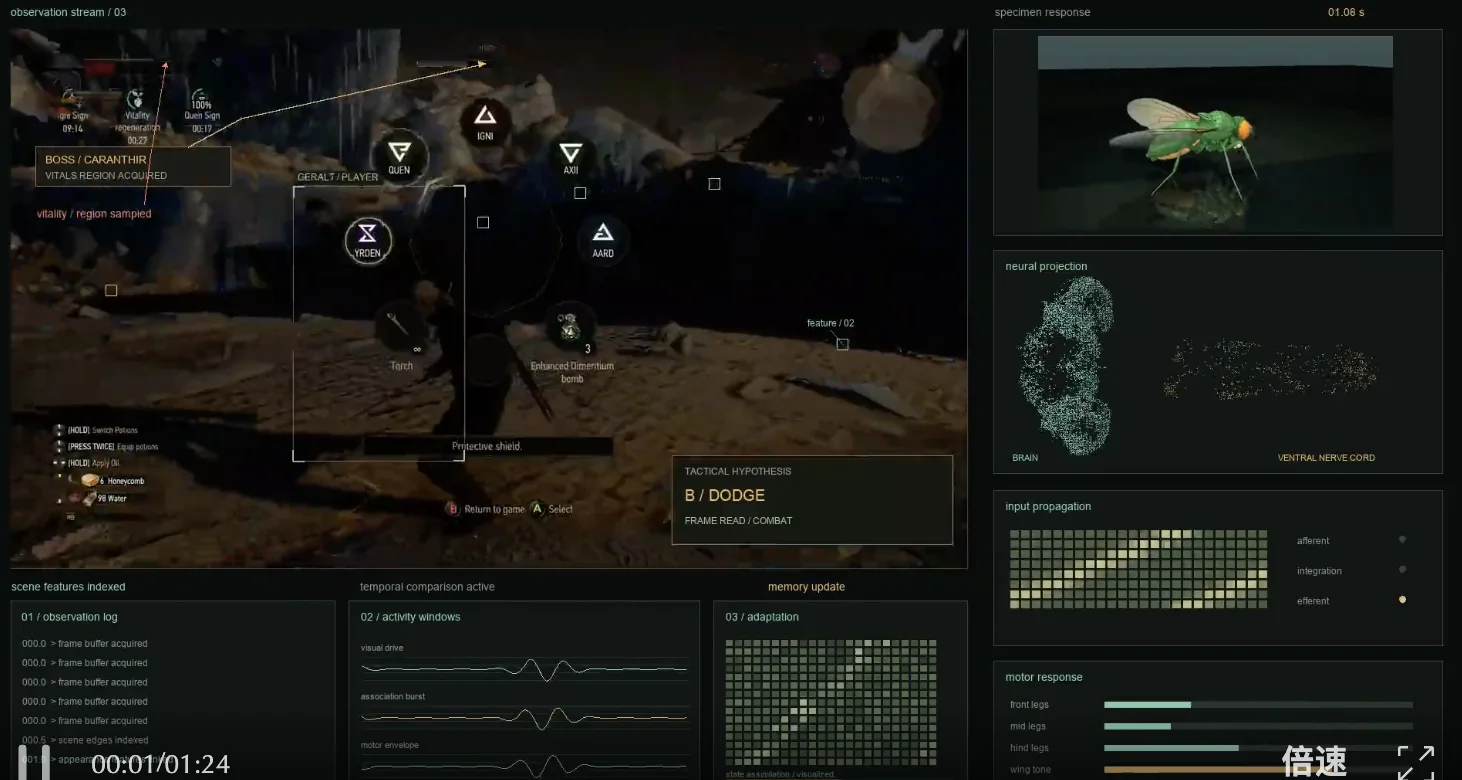Image resolution: width=1462 pixels, height=780 pixels.
Task: Click the 'VENTRAL NERVE CORD' caption
Action: coord(1326,458)
